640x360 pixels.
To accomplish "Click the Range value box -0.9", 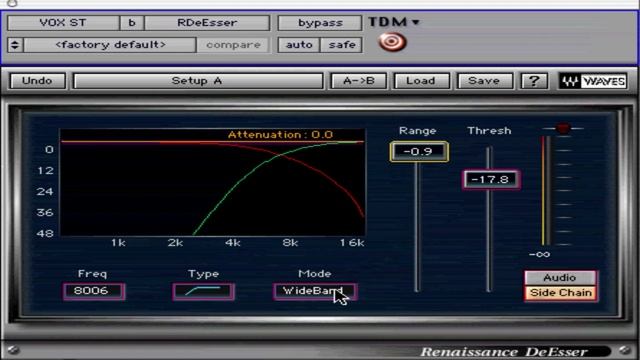I will pos(419,151).
